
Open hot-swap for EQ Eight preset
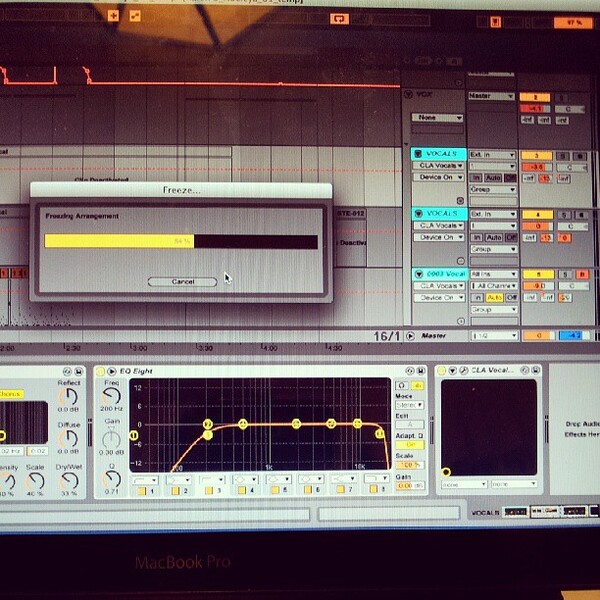[x=410, y=371]
